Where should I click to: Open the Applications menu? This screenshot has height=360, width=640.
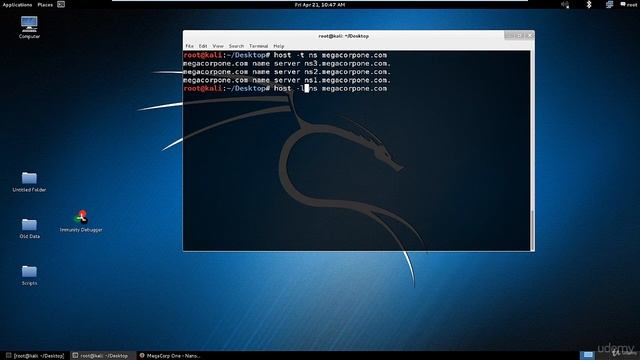pyautogui.click(x=17, y=5)
